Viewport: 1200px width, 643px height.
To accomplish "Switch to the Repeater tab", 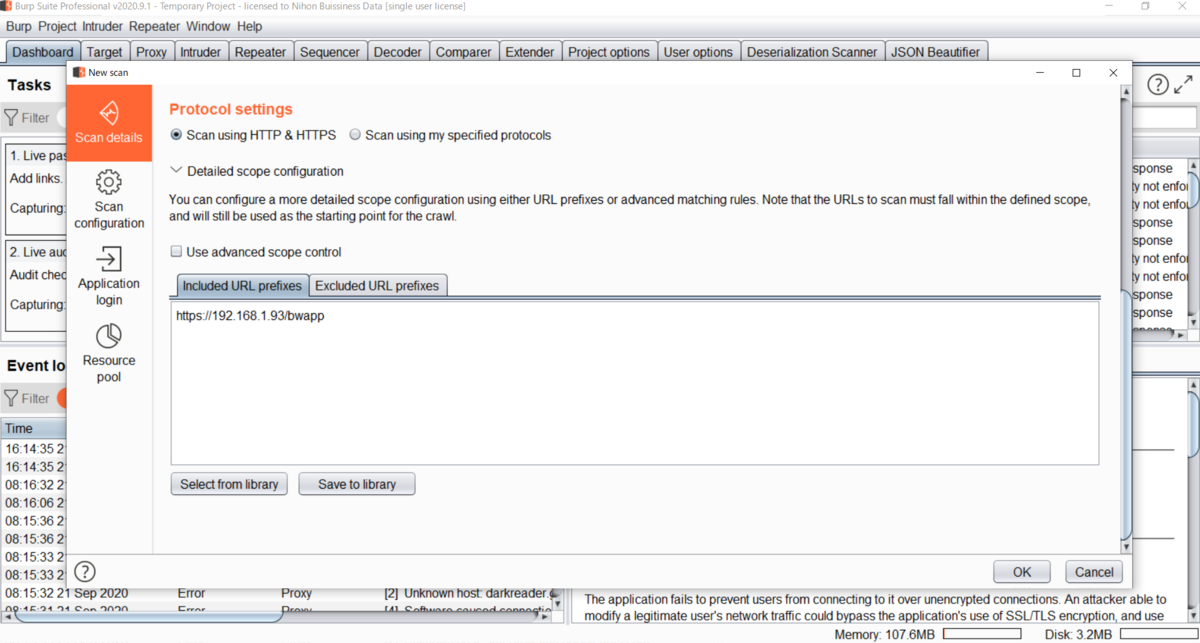I will click(260, 52).
